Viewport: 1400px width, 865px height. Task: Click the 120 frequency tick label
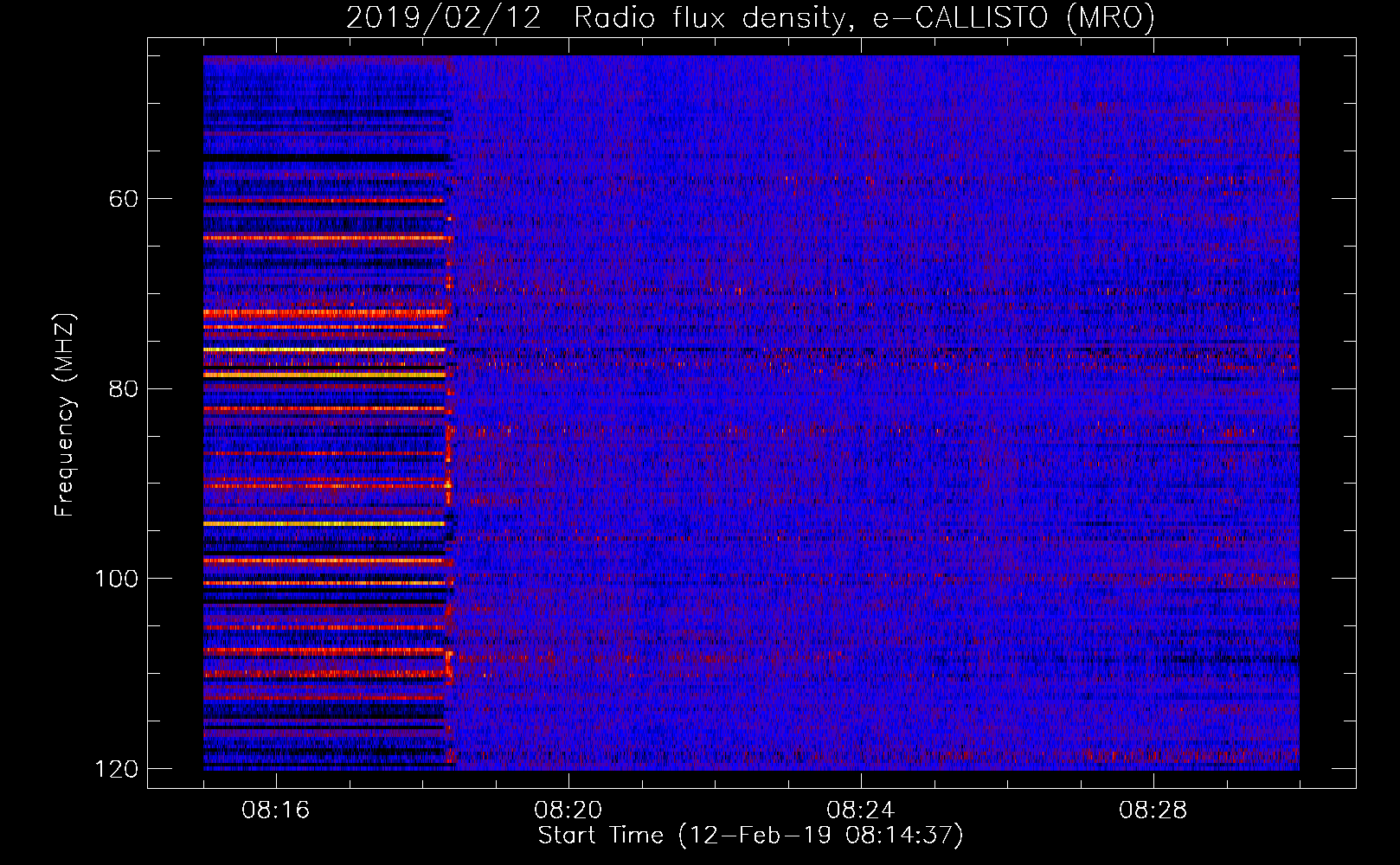[117, 769]
